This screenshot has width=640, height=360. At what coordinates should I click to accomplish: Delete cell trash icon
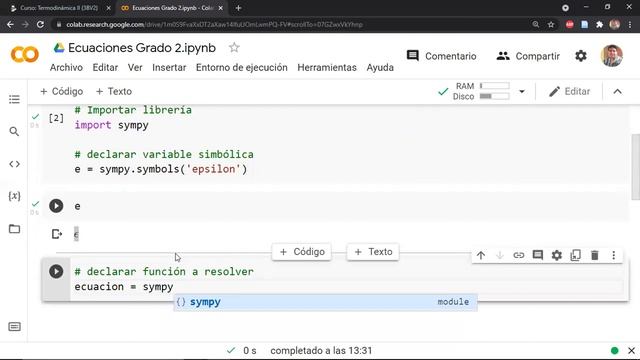point(595,256)
